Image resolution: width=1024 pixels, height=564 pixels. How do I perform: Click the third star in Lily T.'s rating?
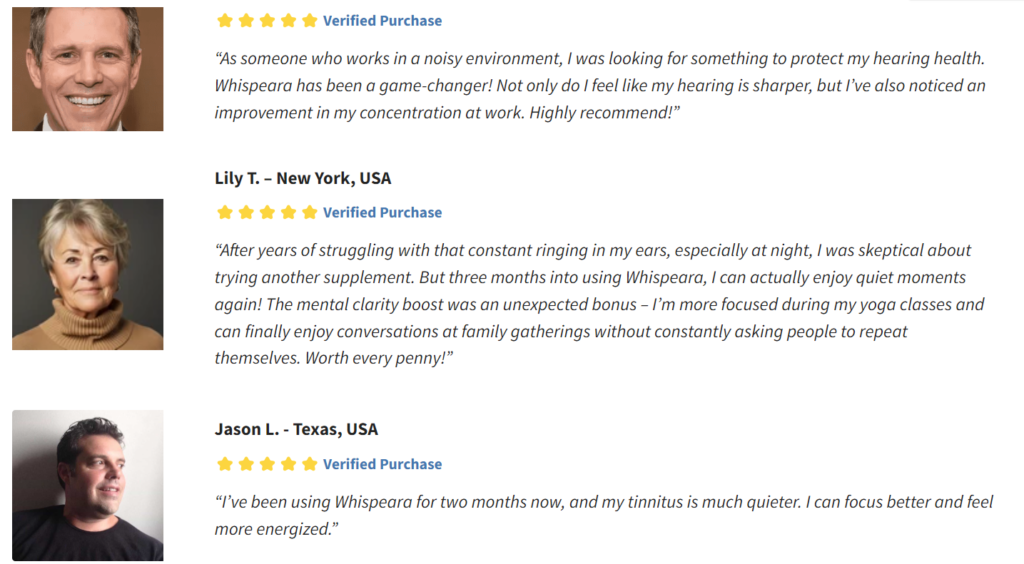267,212
